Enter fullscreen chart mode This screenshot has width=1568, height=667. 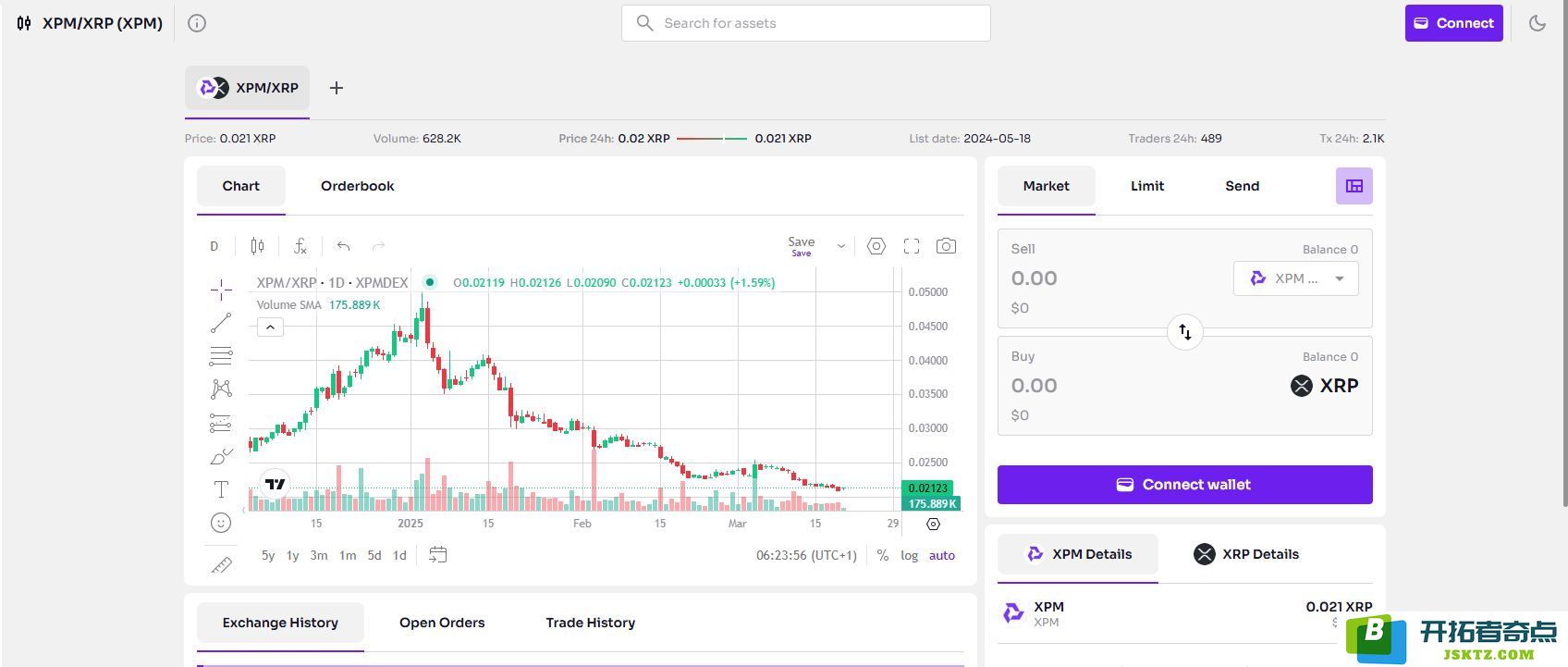click(x=912, y=246)
